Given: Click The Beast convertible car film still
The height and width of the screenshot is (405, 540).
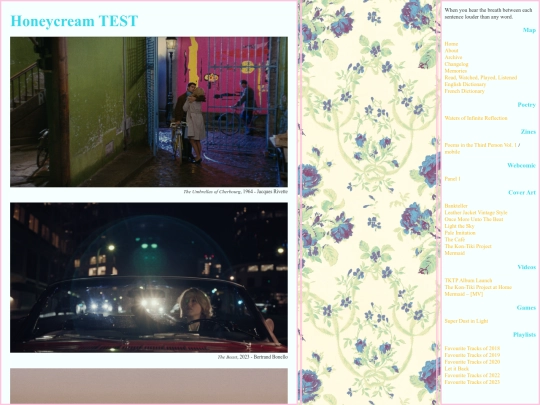Looking at the screenshot, I should [x=149, y=278].
